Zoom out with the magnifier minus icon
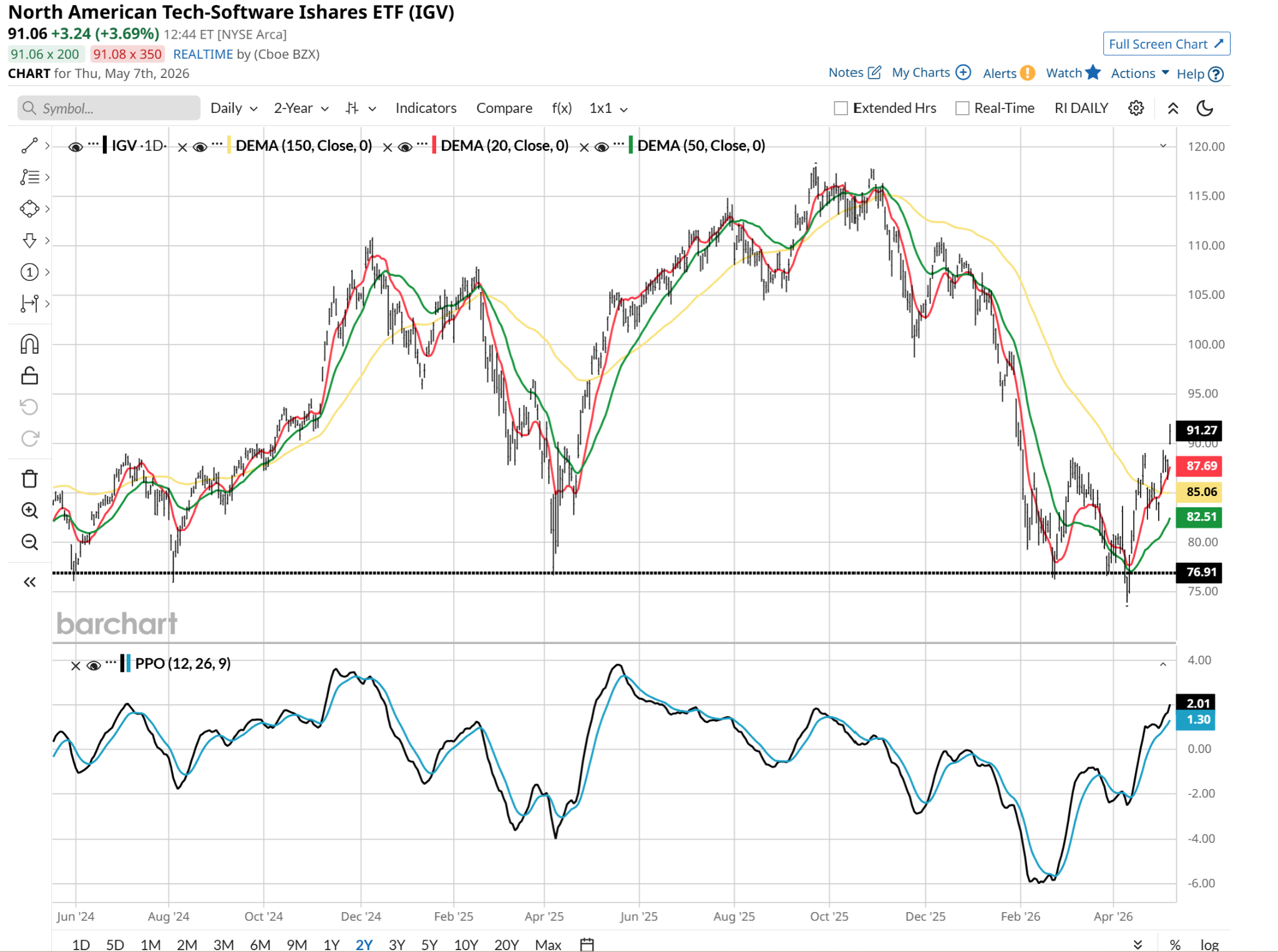 pos(29,542)
